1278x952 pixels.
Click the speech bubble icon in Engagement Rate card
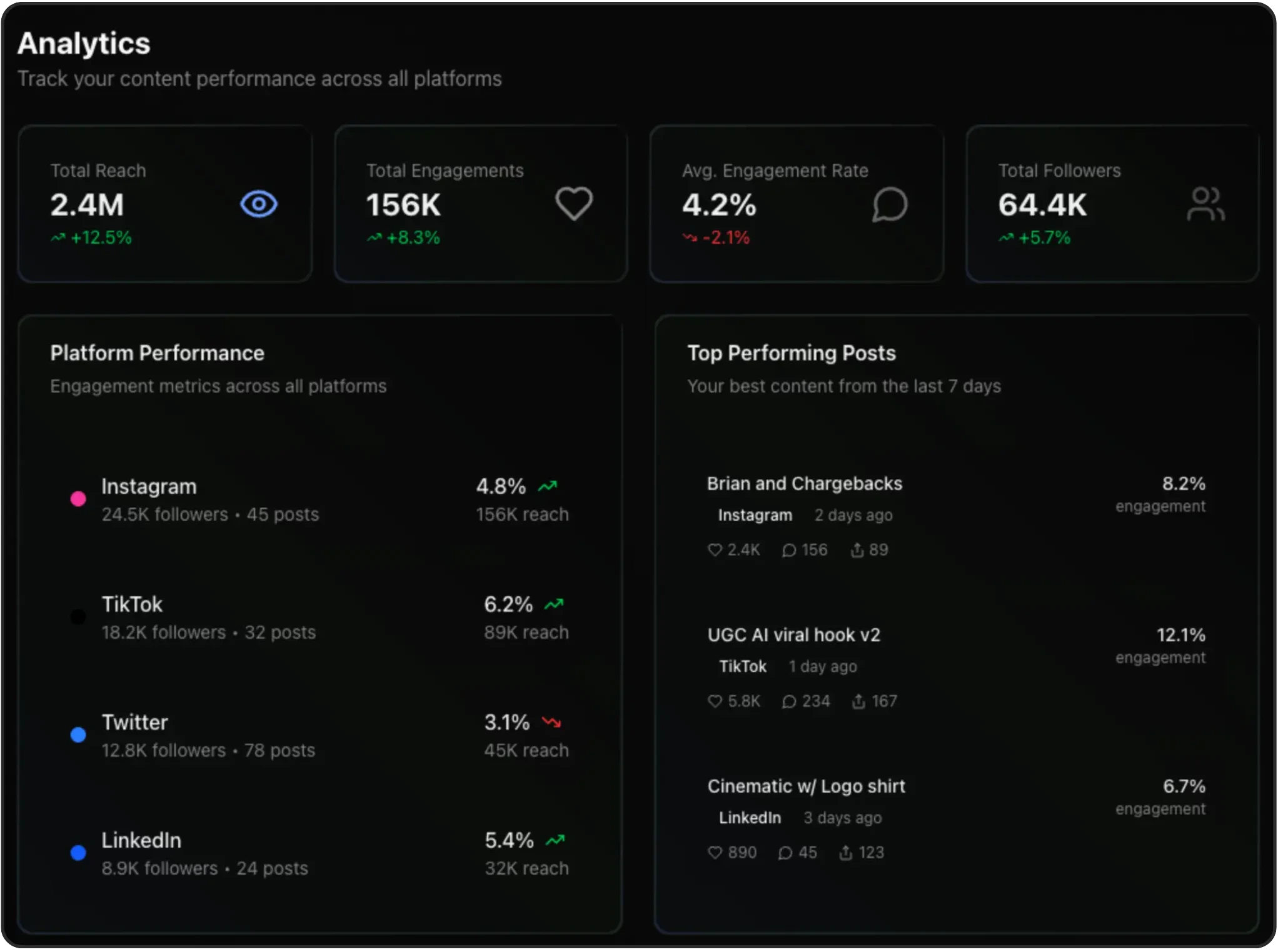point(890,204)
